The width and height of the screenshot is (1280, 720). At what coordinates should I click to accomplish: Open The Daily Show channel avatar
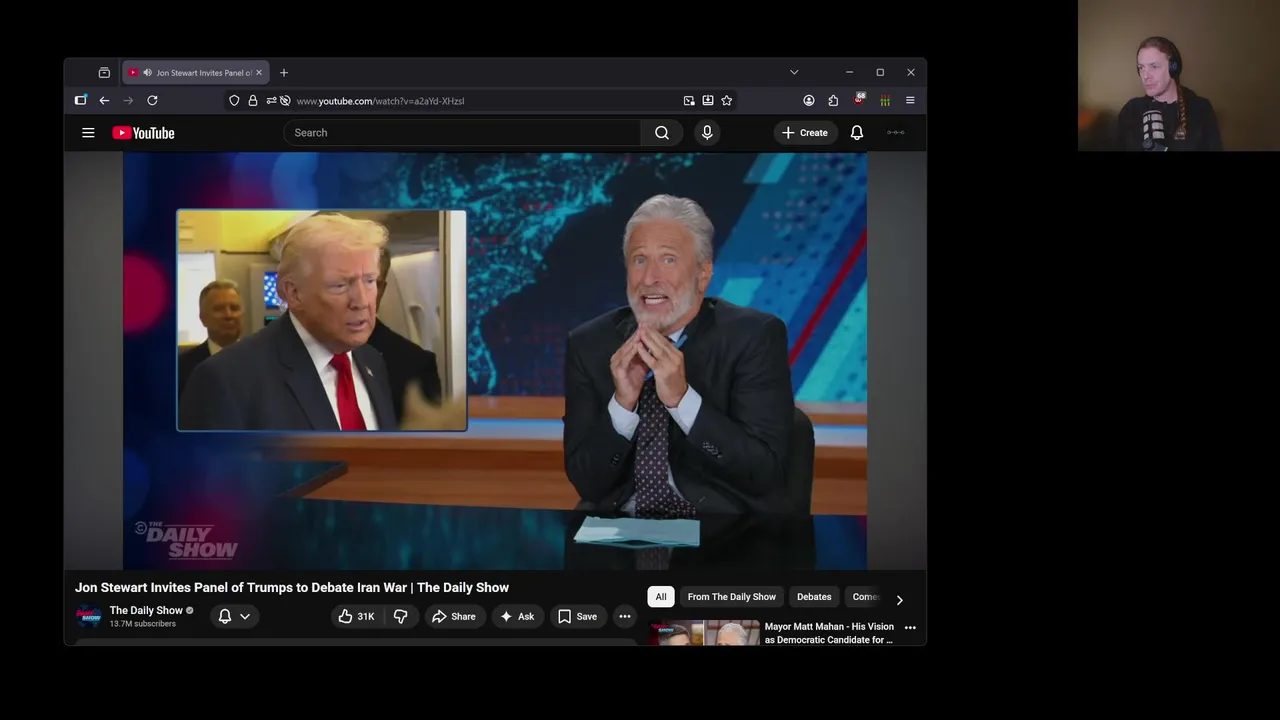click(89, 616)
